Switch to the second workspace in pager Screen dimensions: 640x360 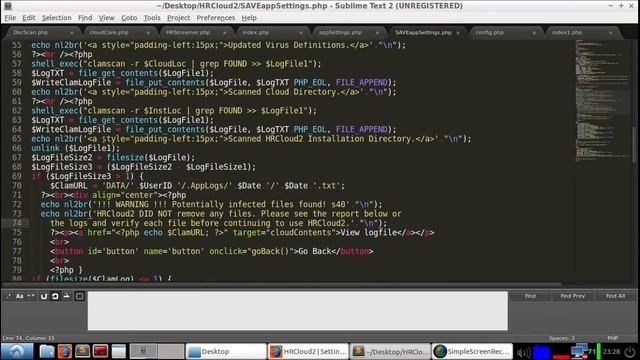coord(171,351)
